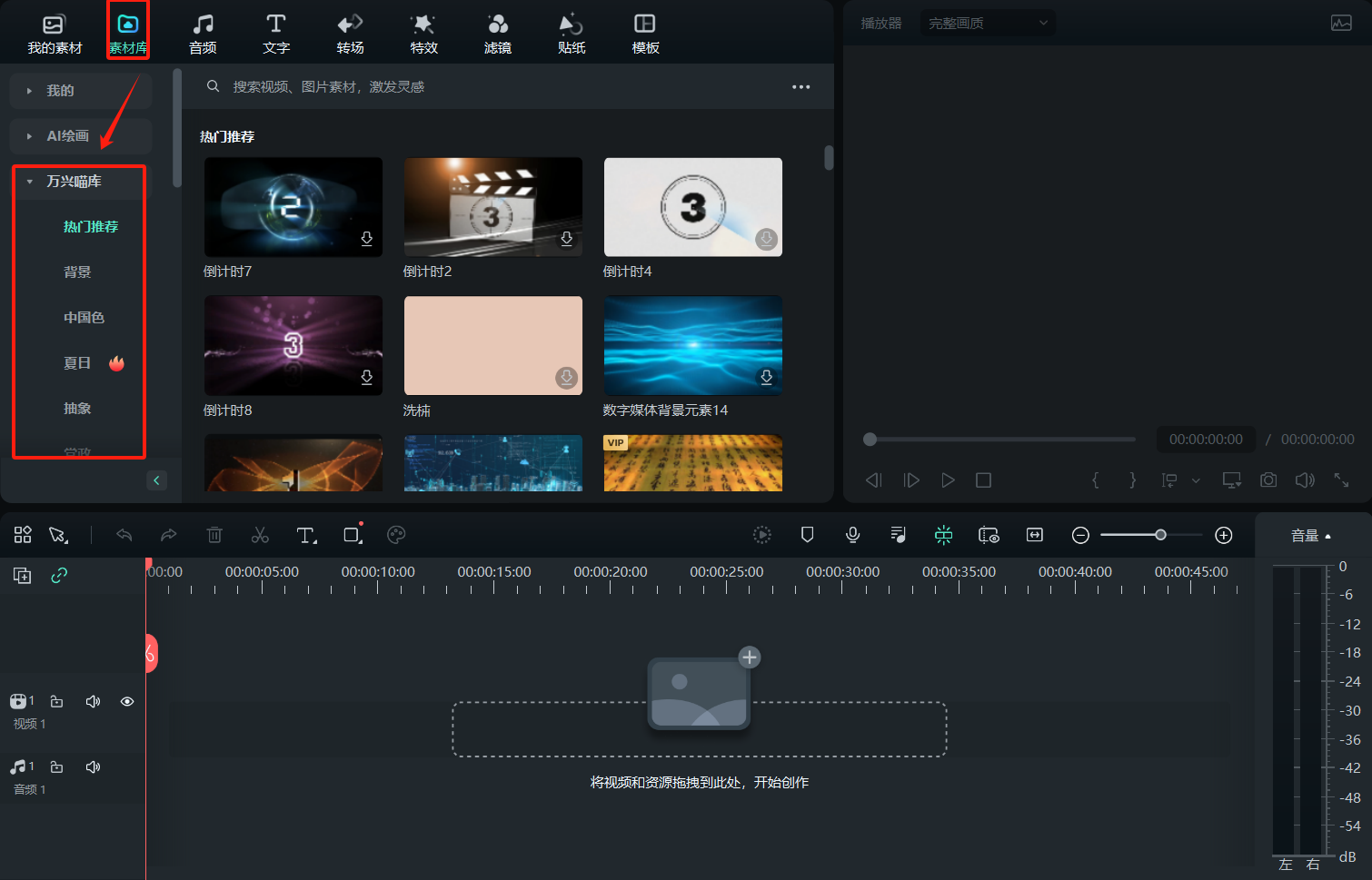Switch to the 转场 tab

pos(350,33)
